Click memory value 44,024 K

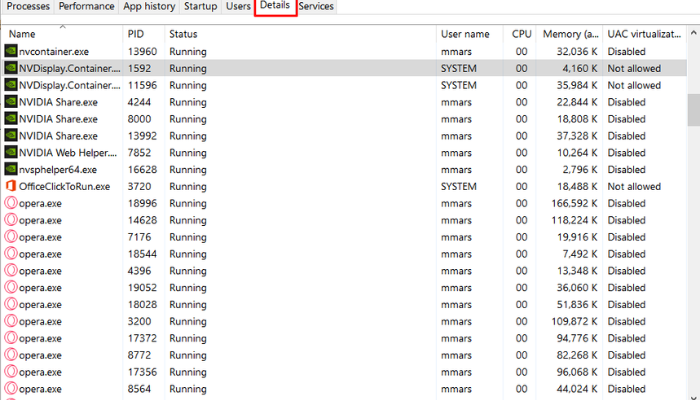click(577, 389)
